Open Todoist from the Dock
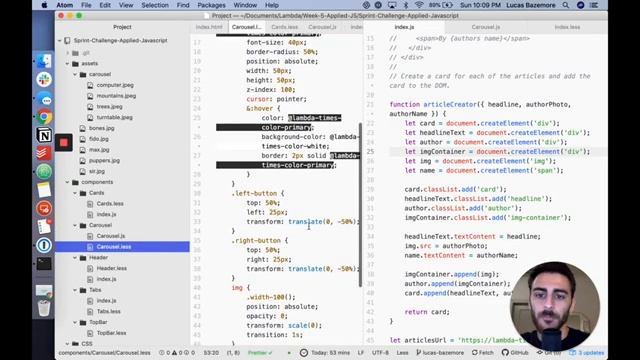This screenshot has width=640, height=360. coord(44,153)
